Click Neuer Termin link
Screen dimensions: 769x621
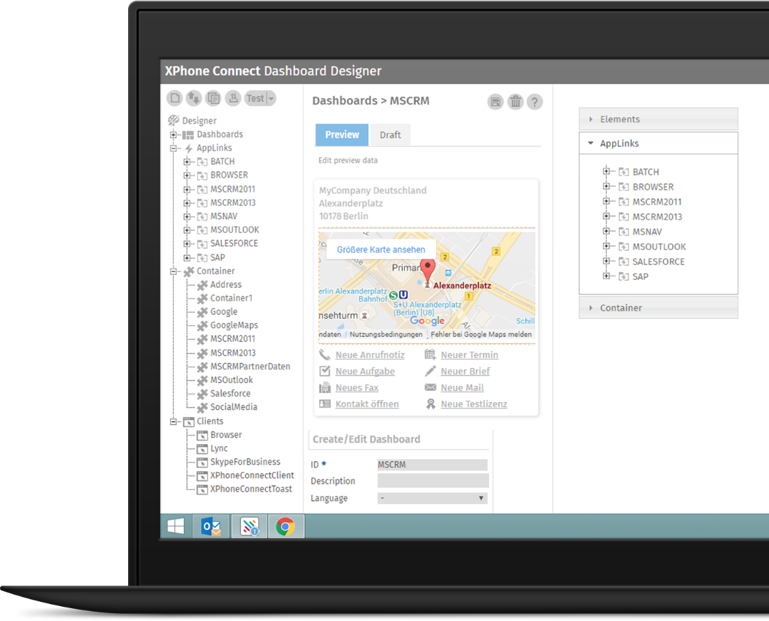click(x=469, y=355)
